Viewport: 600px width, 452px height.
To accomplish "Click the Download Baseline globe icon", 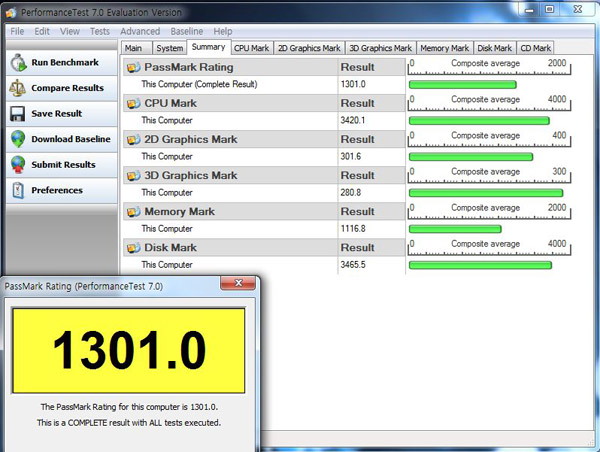I will (18, 139).
